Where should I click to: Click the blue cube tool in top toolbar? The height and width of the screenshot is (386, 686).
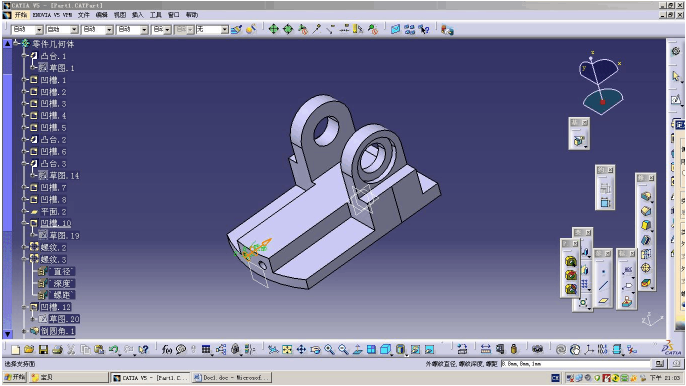[395, 29]
